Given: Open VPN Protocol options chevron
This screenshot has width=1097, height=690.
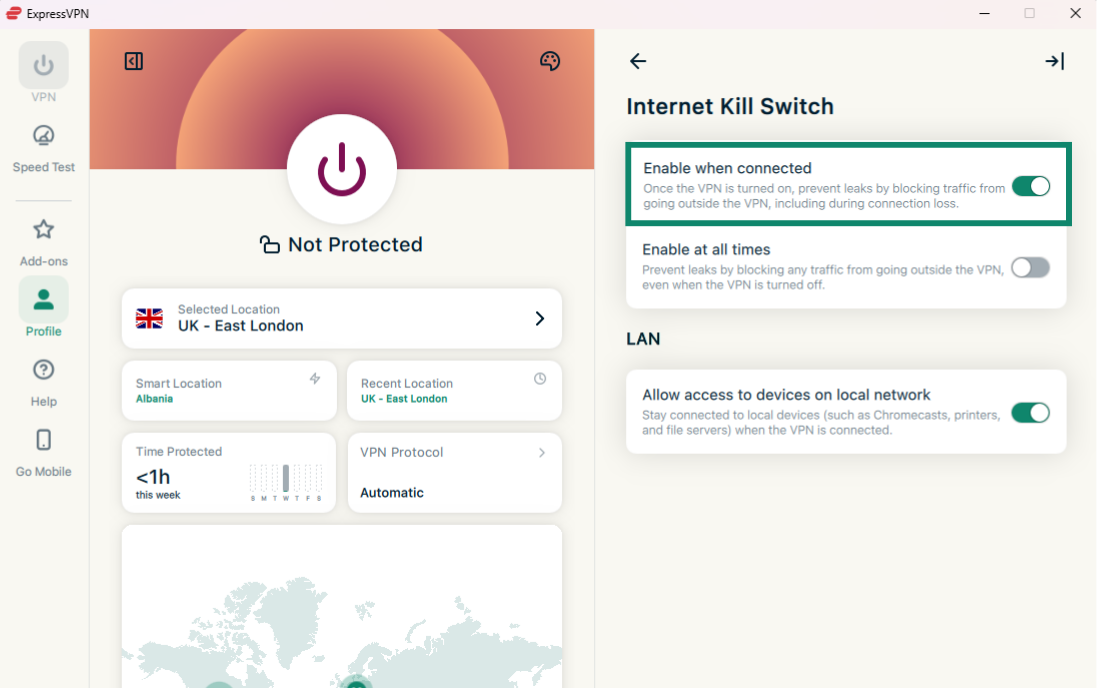Looking at the screenshot, I should (542, 453).
